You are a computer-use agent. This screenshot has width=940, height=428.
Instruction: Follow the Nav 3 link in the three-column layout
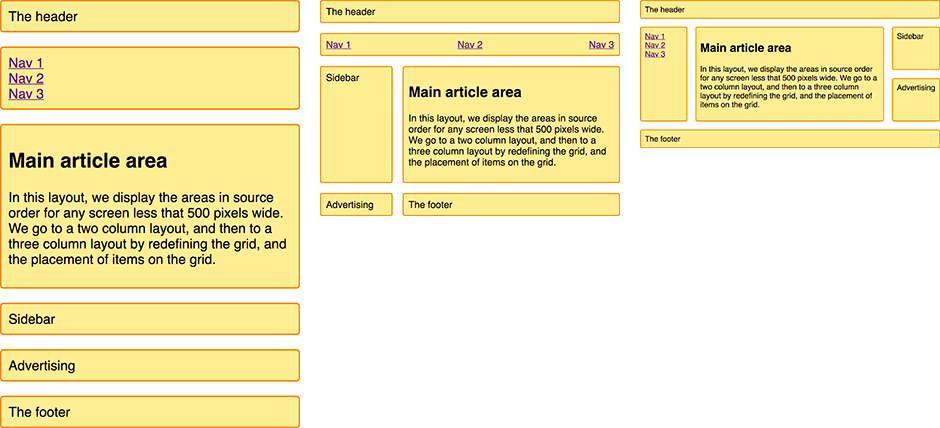pos(654,54)
